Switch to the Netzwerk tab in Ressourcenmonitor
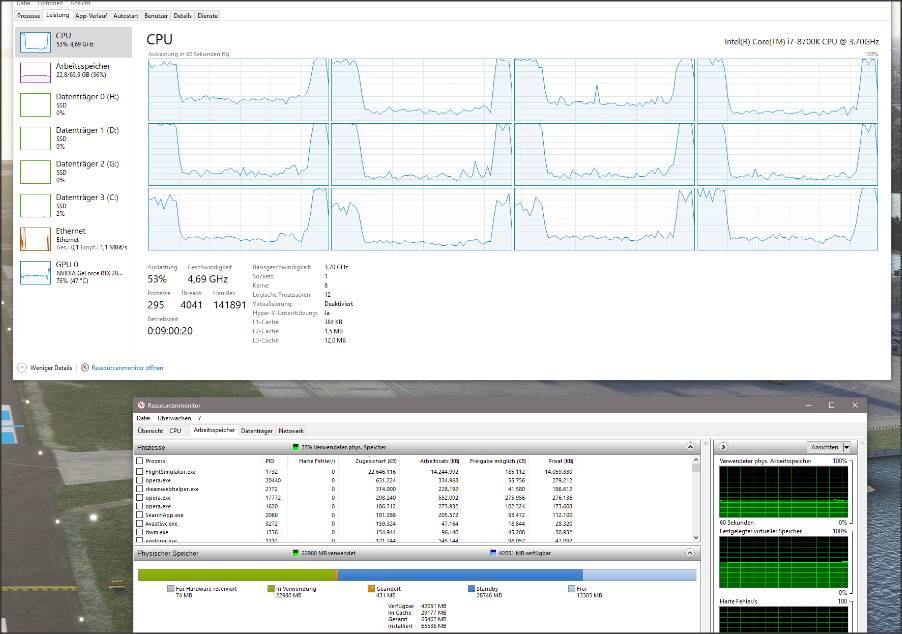Screen dimensions: 902x634 pyautogui.click(x=291, y=431)
